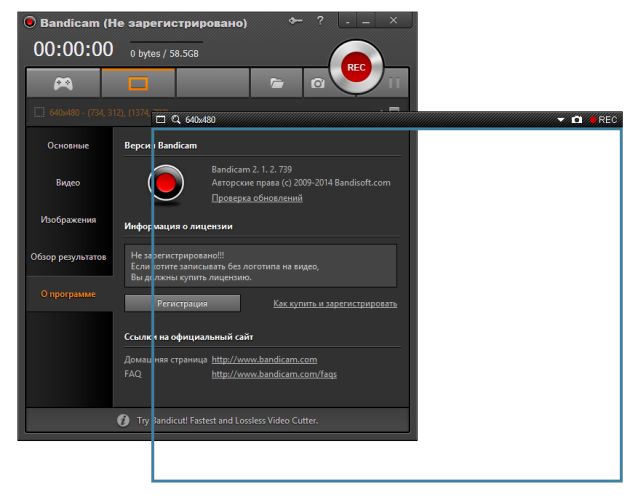Viewport: 638px width, 500px height.
Task: Click the 00:00:00 recording timer
Action: tap(73, 49)
